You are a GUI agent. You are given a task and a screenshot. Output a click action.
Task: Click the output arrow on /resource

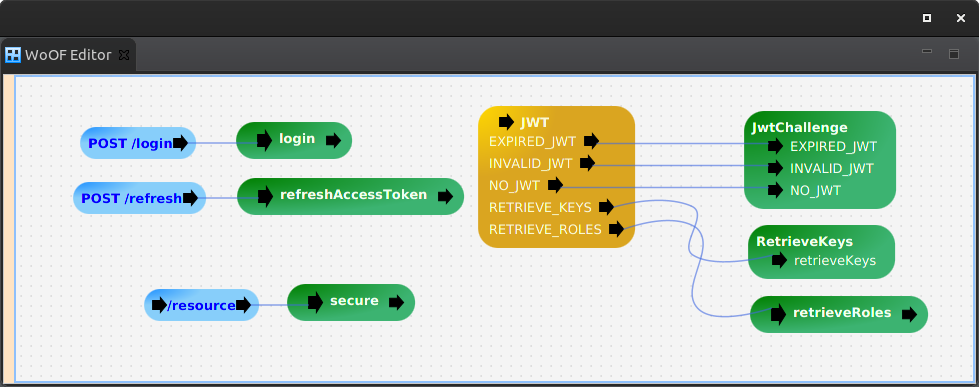pos(244,305)
